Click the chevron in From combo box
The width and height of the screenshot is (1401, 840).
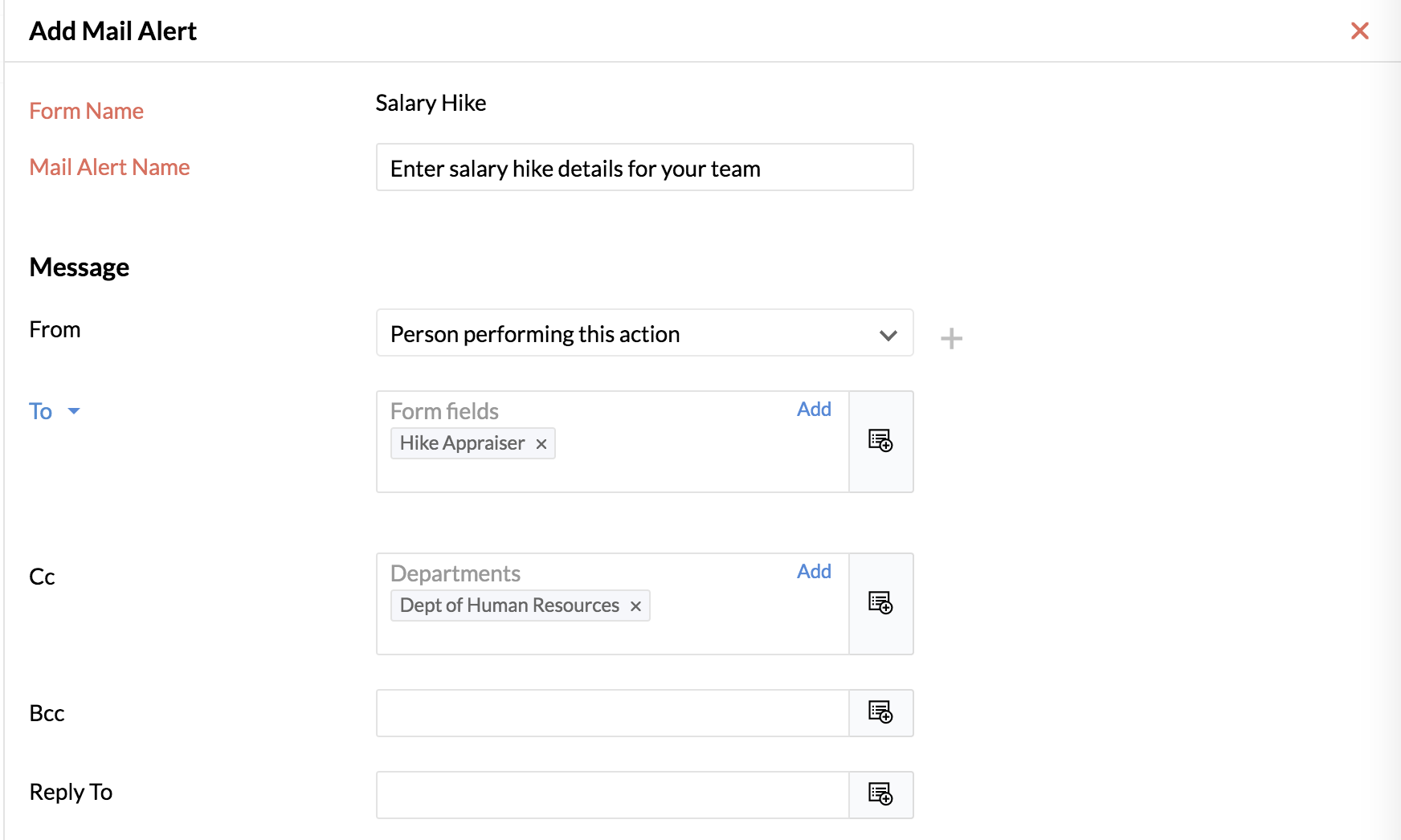click(888, 335)
